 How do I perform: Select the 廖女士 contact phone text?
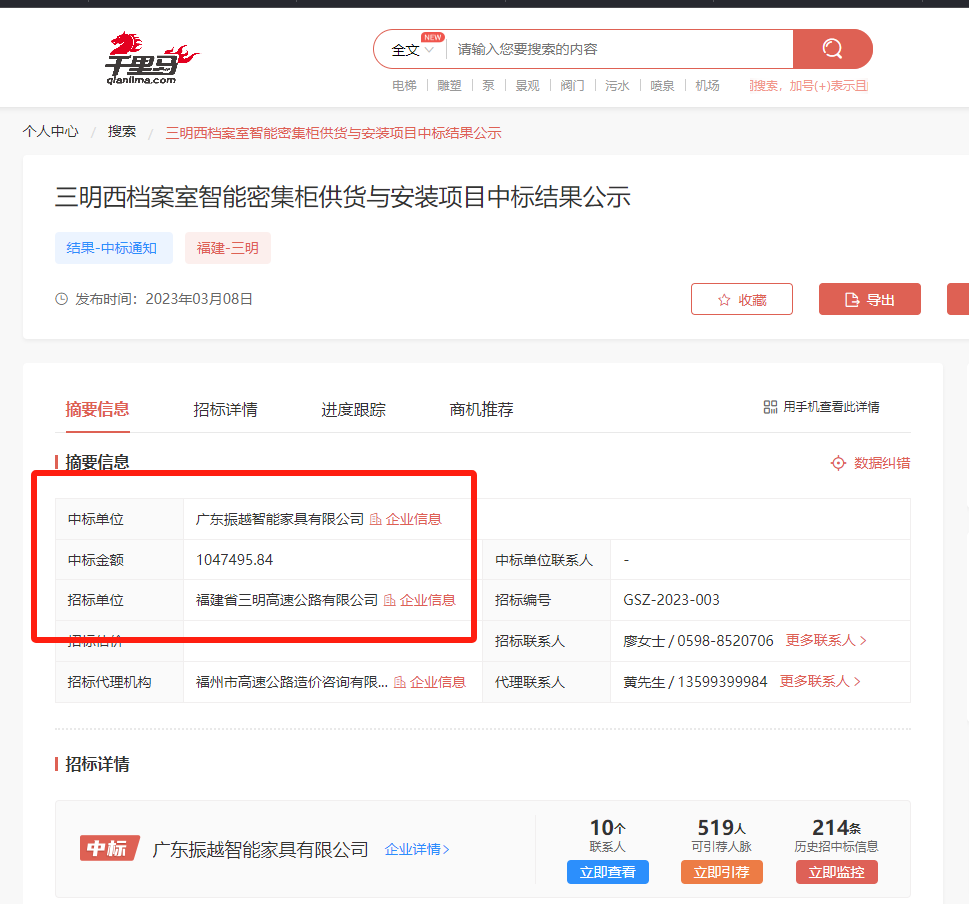tap(698, 641)
